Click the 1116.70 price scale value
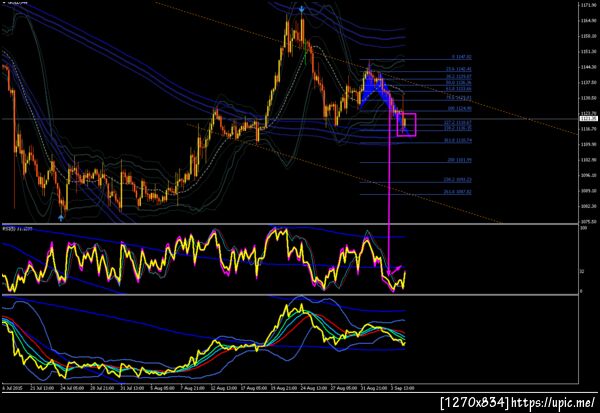Image resolution: width=600 pixels, height=413 pixels. (589, 129)
